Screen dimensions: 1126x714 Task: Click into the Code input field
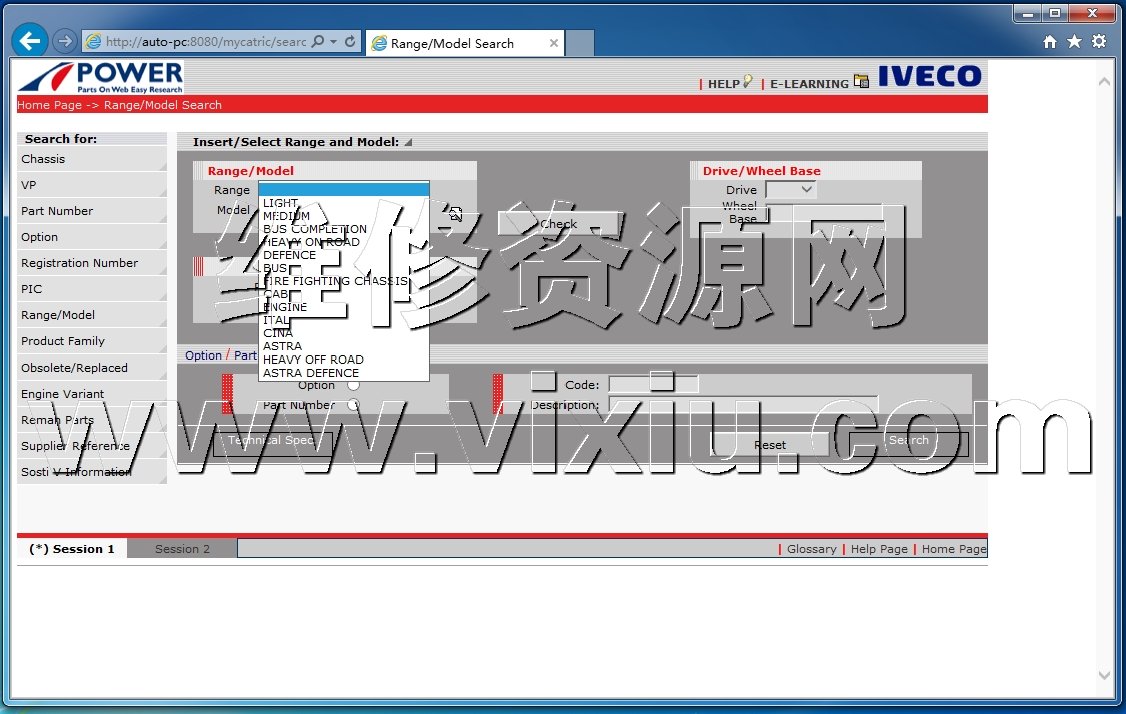pos(653,385)
